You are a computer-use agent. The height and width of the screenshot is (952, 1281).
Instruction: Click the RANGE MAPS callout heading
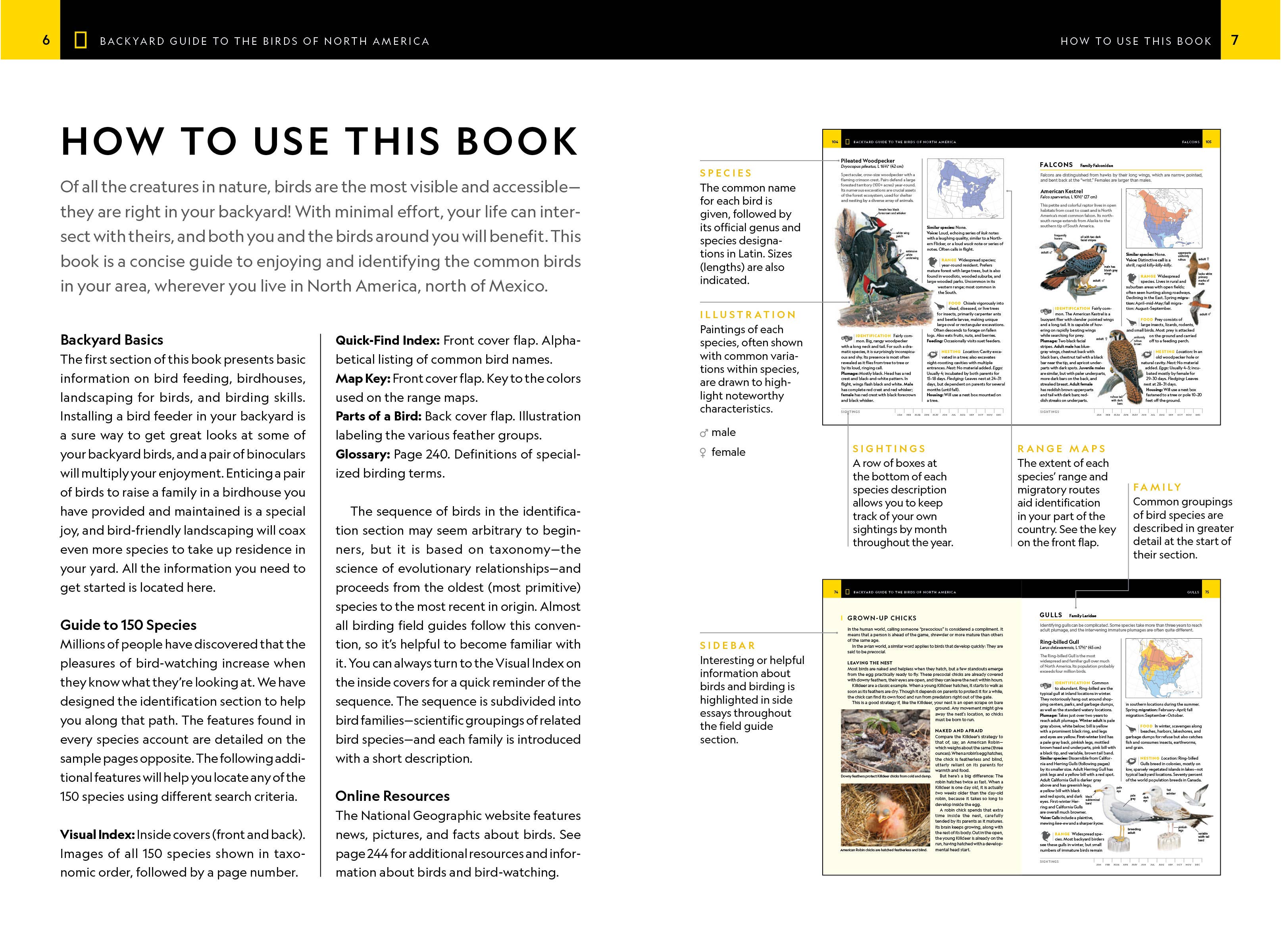point(1062,449)
